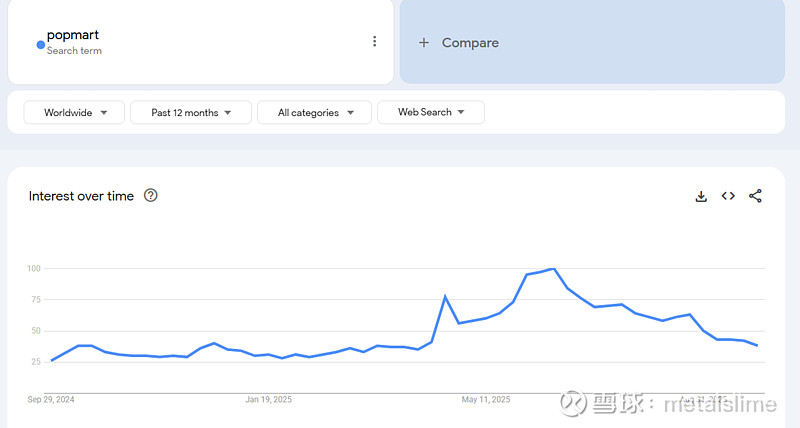Select the Sep 29, 2024 axis label

(x=51, y=399)
